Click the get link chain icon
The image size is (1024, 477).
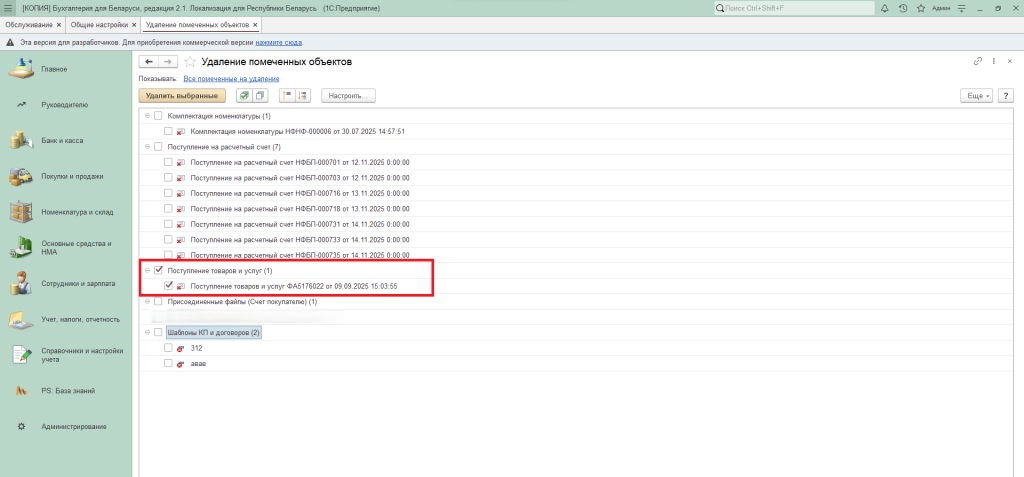click(x=977, y=62)
